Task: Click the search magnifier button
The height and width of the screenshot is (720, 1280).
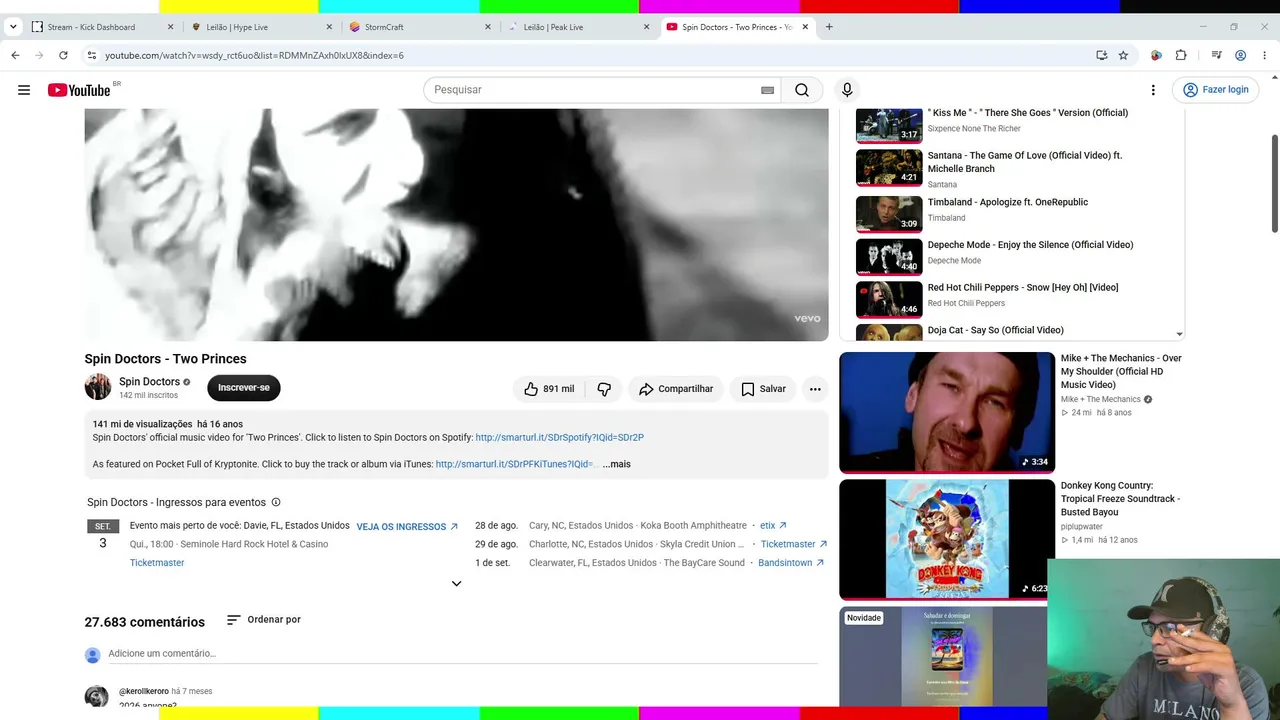Action: click(x=802, y=90)
